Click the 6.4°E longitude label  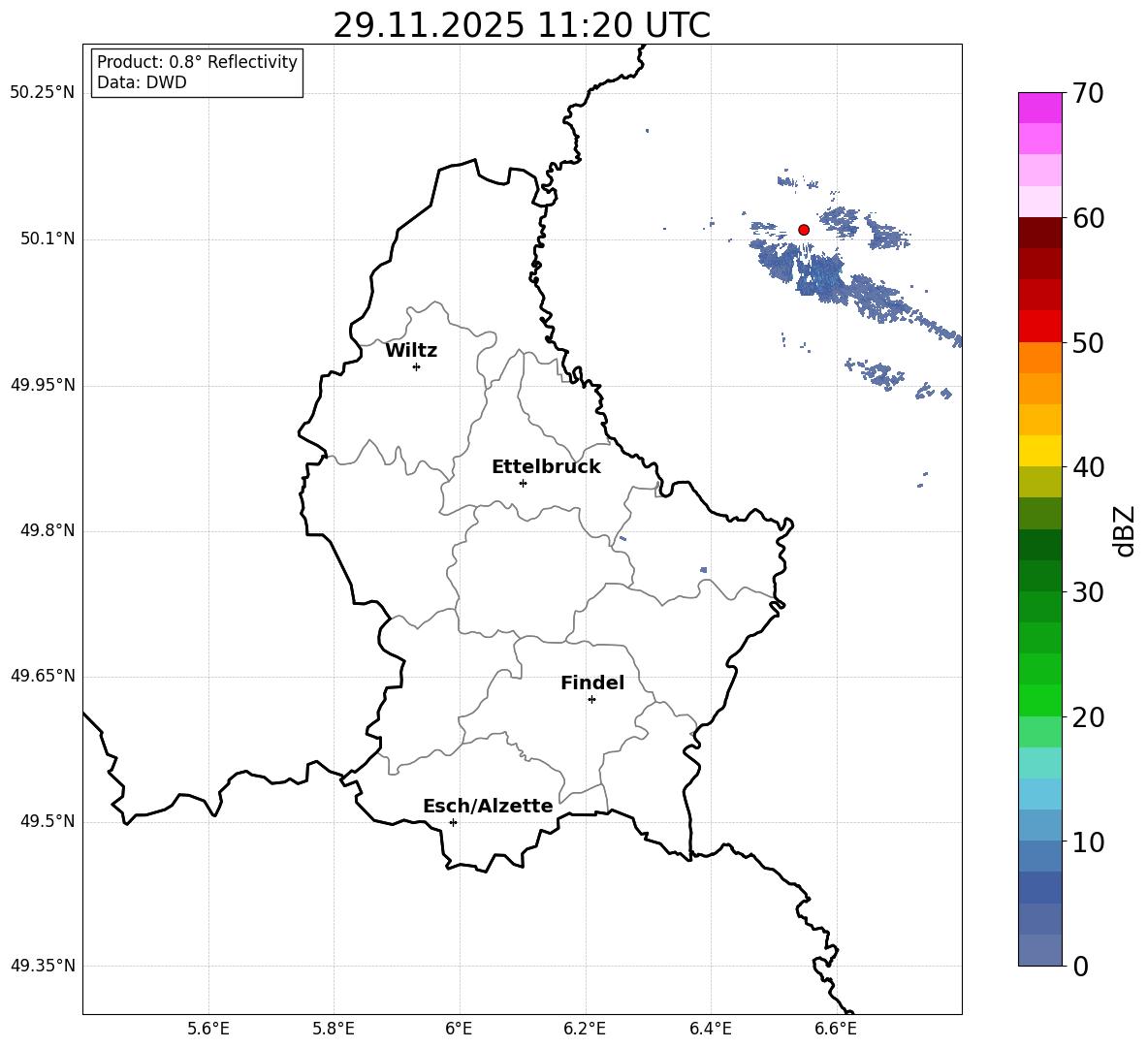click(x=710, y=1029)
